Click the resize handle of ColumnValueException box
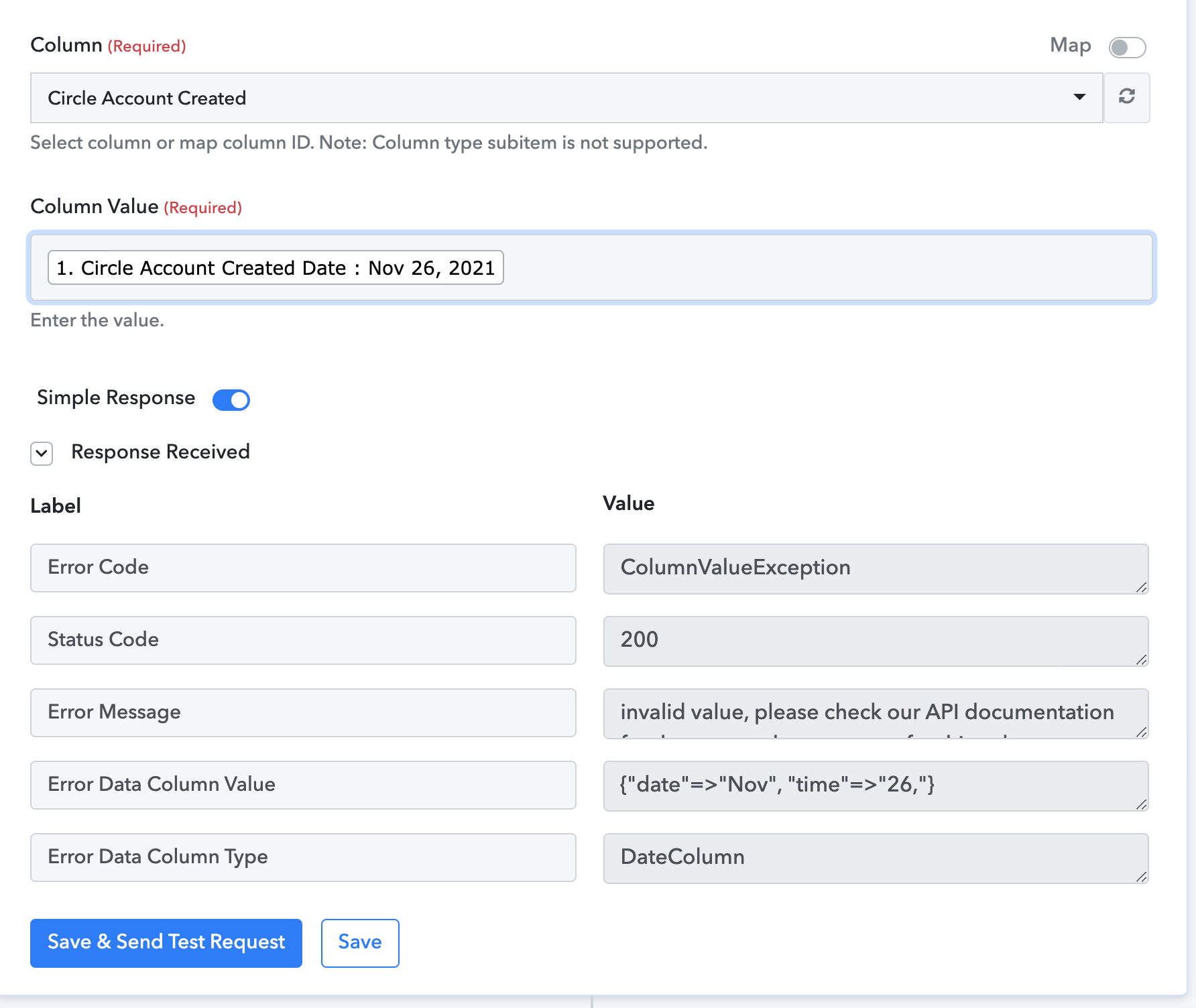 click(1141, 587)
